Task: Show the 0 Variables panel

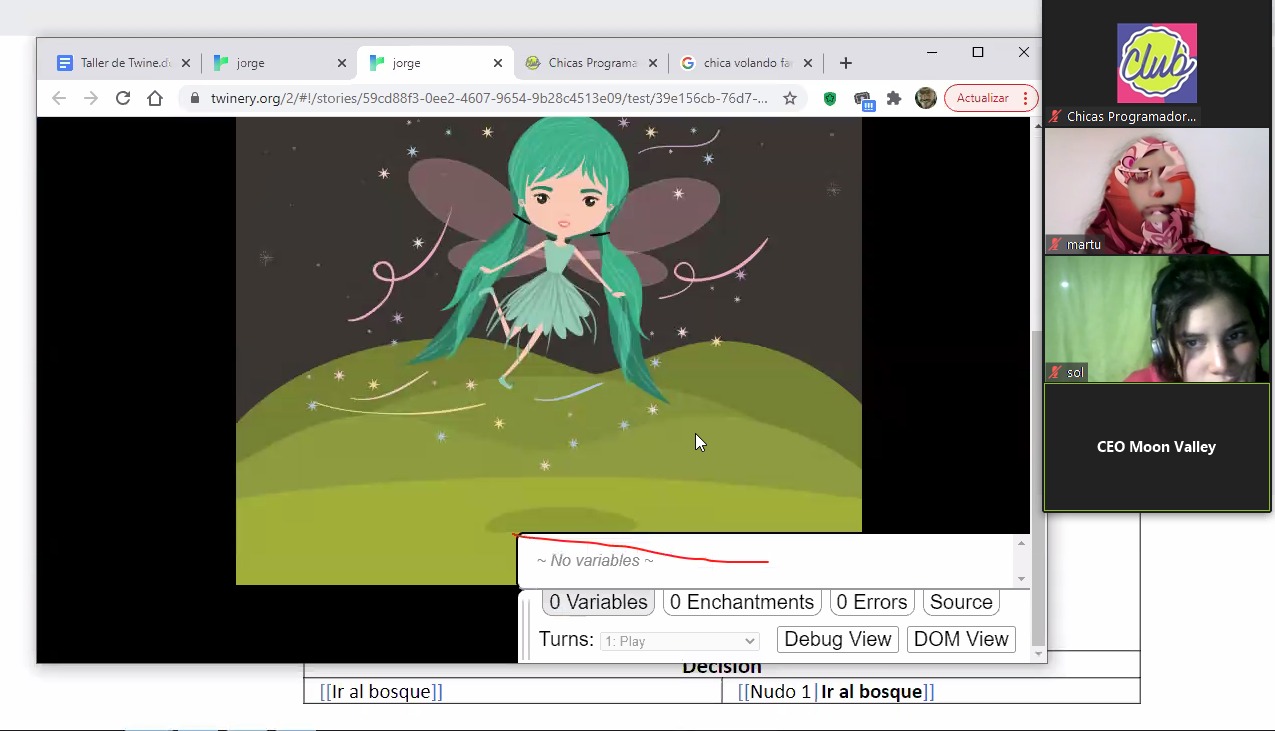Action: point(598,602)
